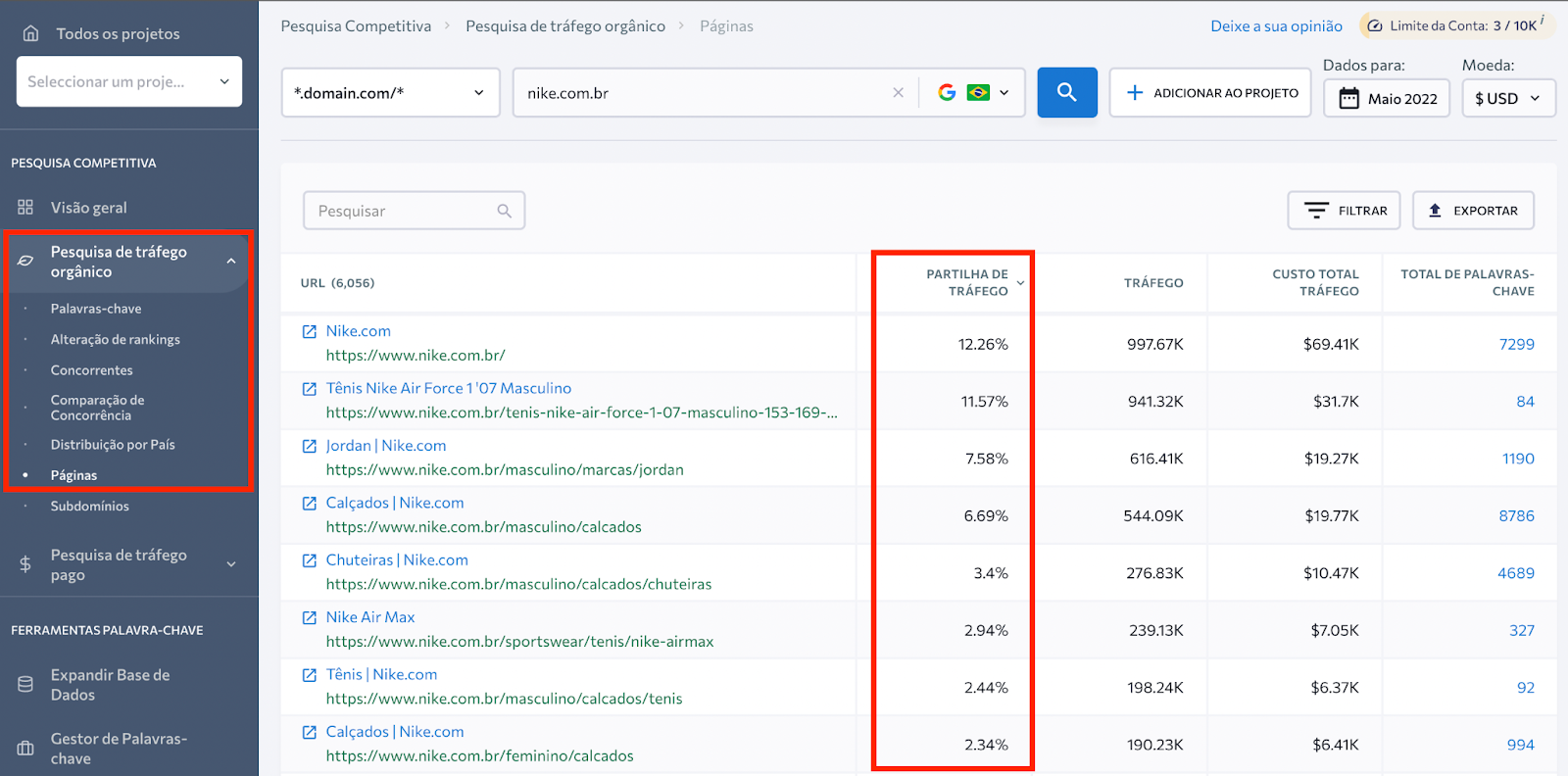Collapse the Pesquisa de tráfego orgânico section
The height and width of the screenshot is (776, 1568).
pyautogui.click(x=231, y=262)
